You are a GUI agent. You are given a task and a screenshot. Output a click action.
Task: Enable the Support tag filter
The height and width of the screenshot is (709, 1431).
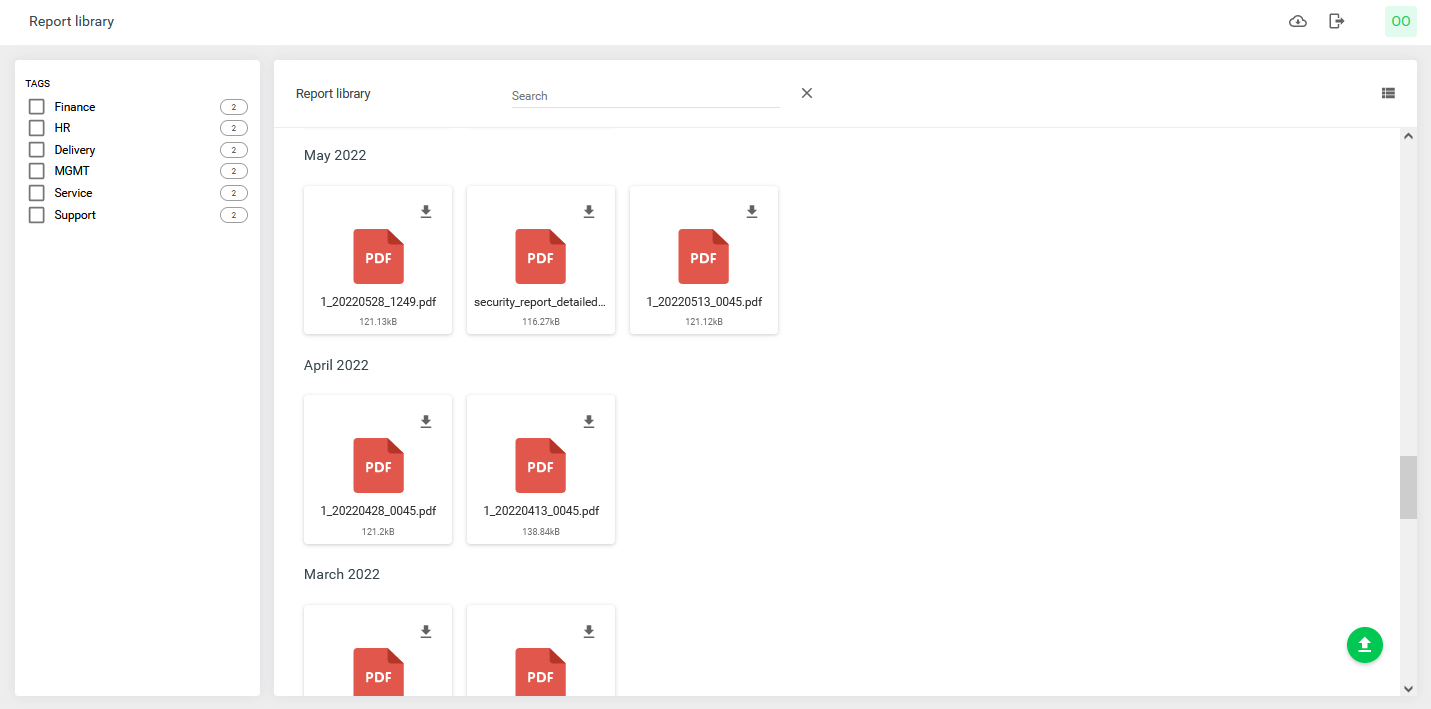pyautogui.click(x=35, y=214)
